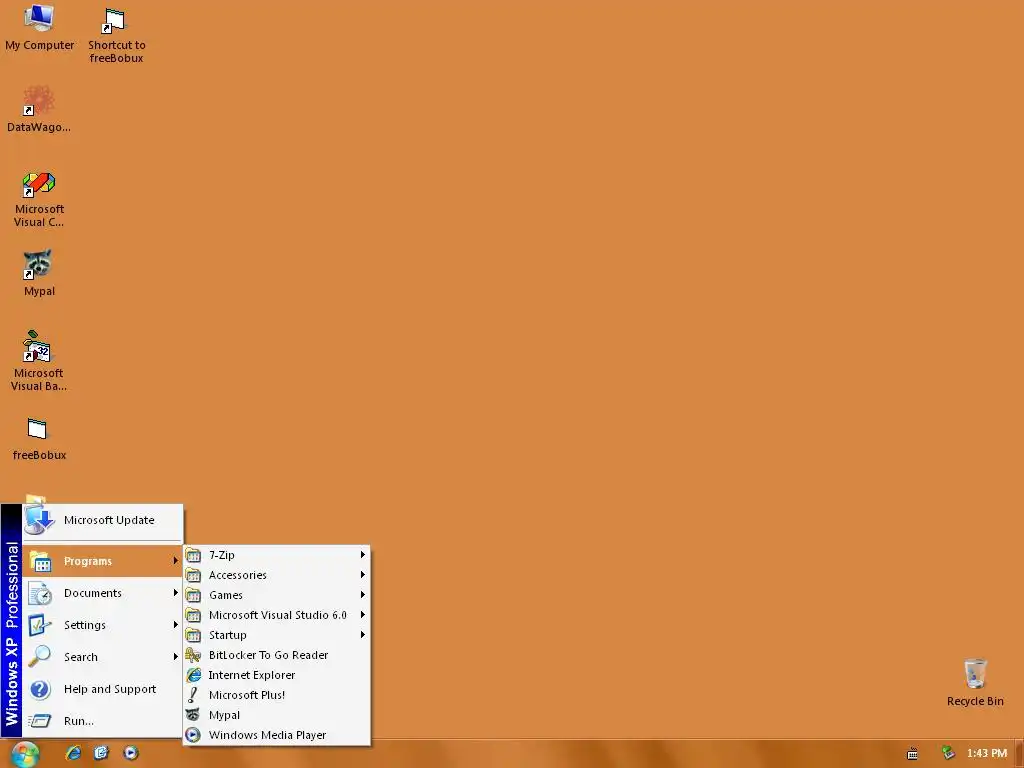Open the Settings submenu
The width and height of the screenshot is (1024, 768).
tap(103, 625)
